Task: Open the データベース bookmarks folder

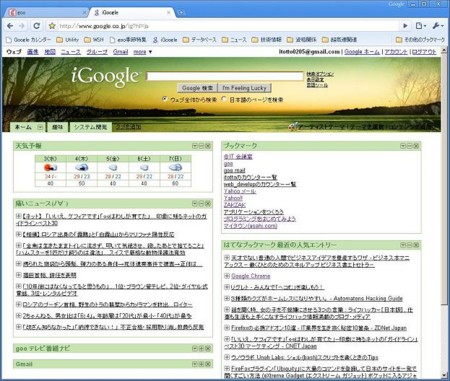Action: coord(200,40)
